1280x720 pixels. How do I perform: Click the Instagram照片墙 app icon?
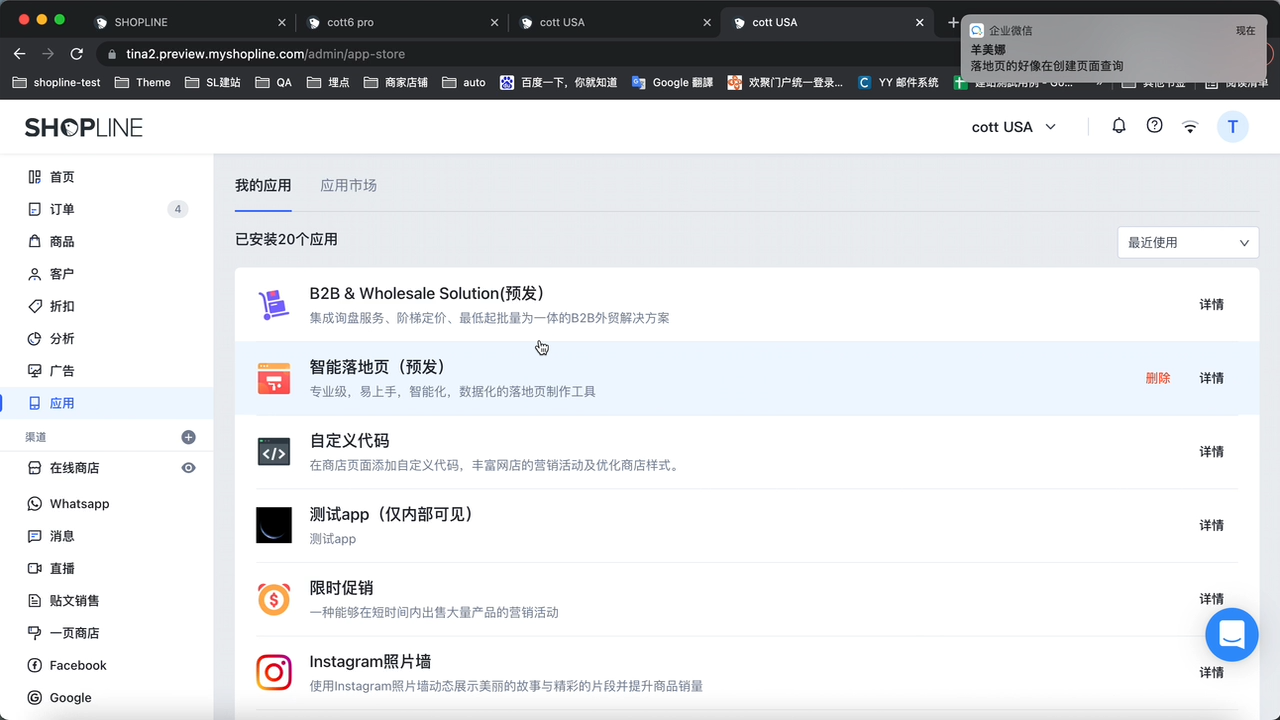pos(274,672)
